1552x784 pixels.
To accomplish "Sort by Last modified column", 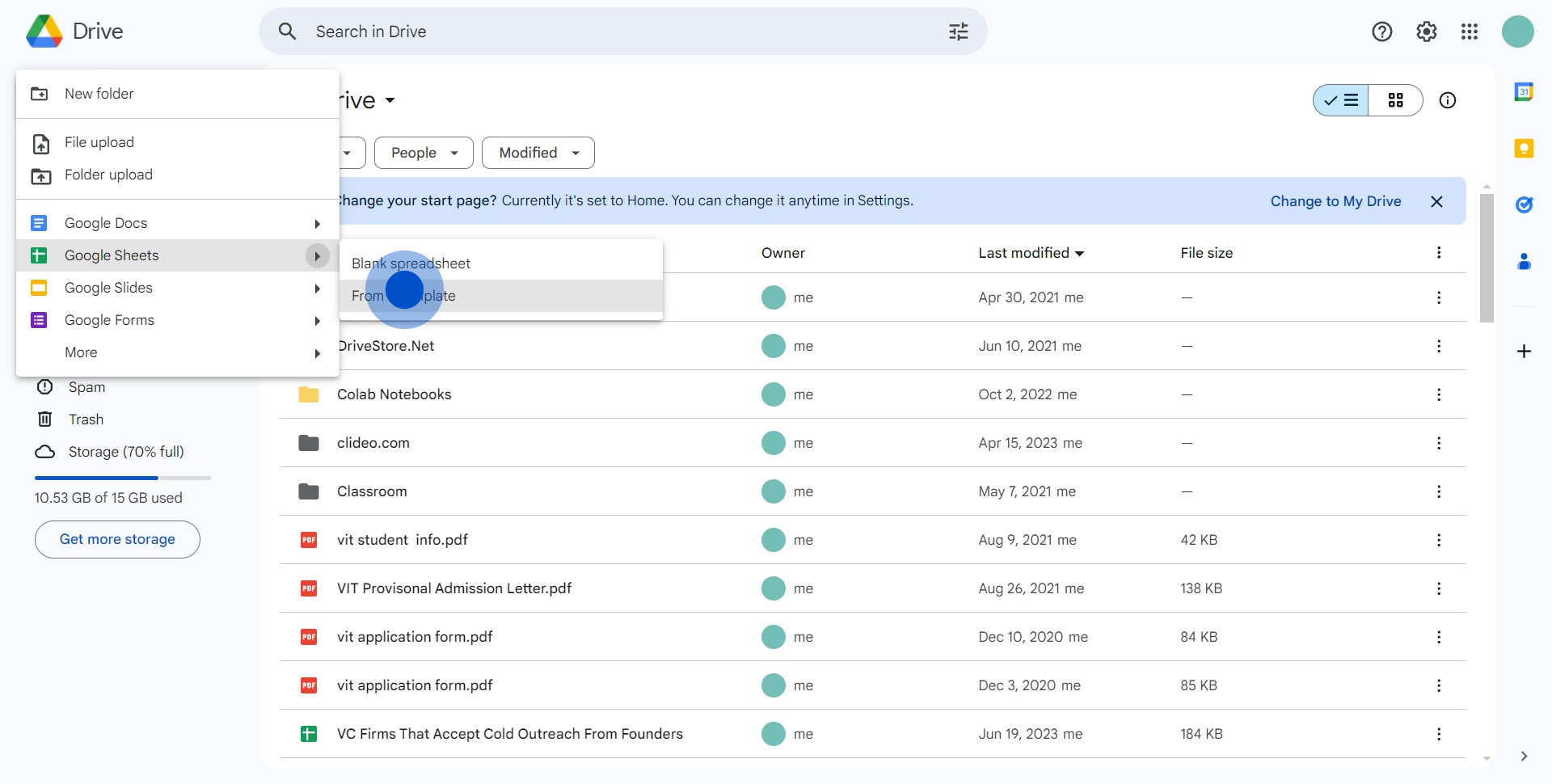I will [x=1031, y=253].
